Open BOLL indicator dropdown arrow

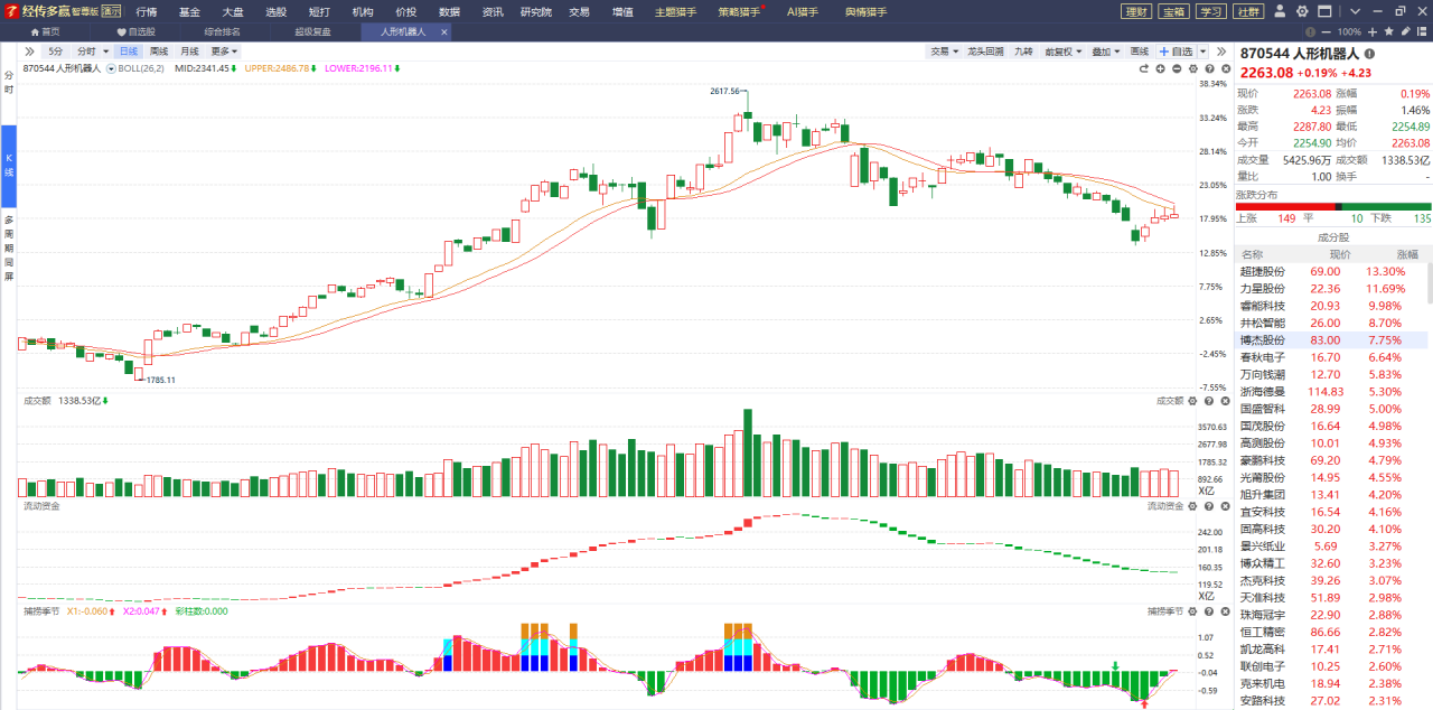tap(111, 69)
